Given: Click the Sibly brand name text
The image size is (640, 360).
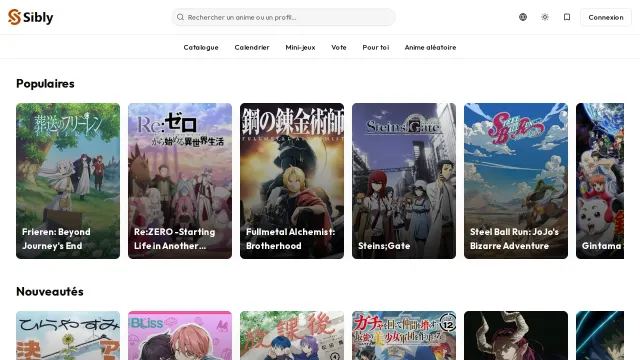Looking at the screenshot, I should 38,18.
